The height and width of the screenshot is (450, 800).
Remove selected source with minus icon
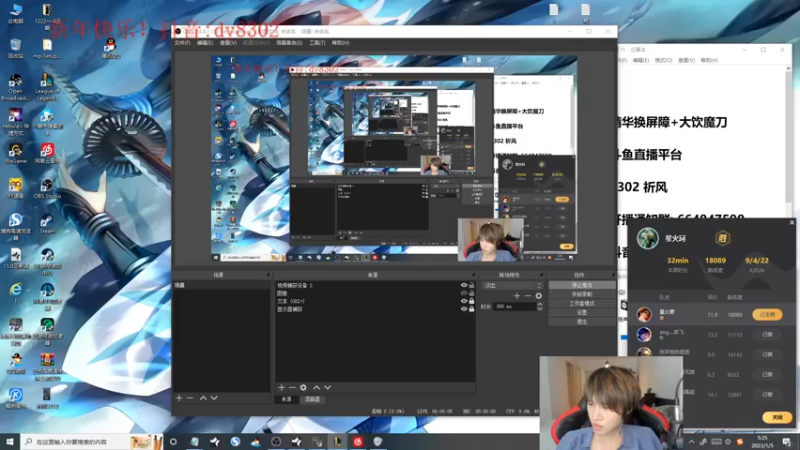coord(292,388)
